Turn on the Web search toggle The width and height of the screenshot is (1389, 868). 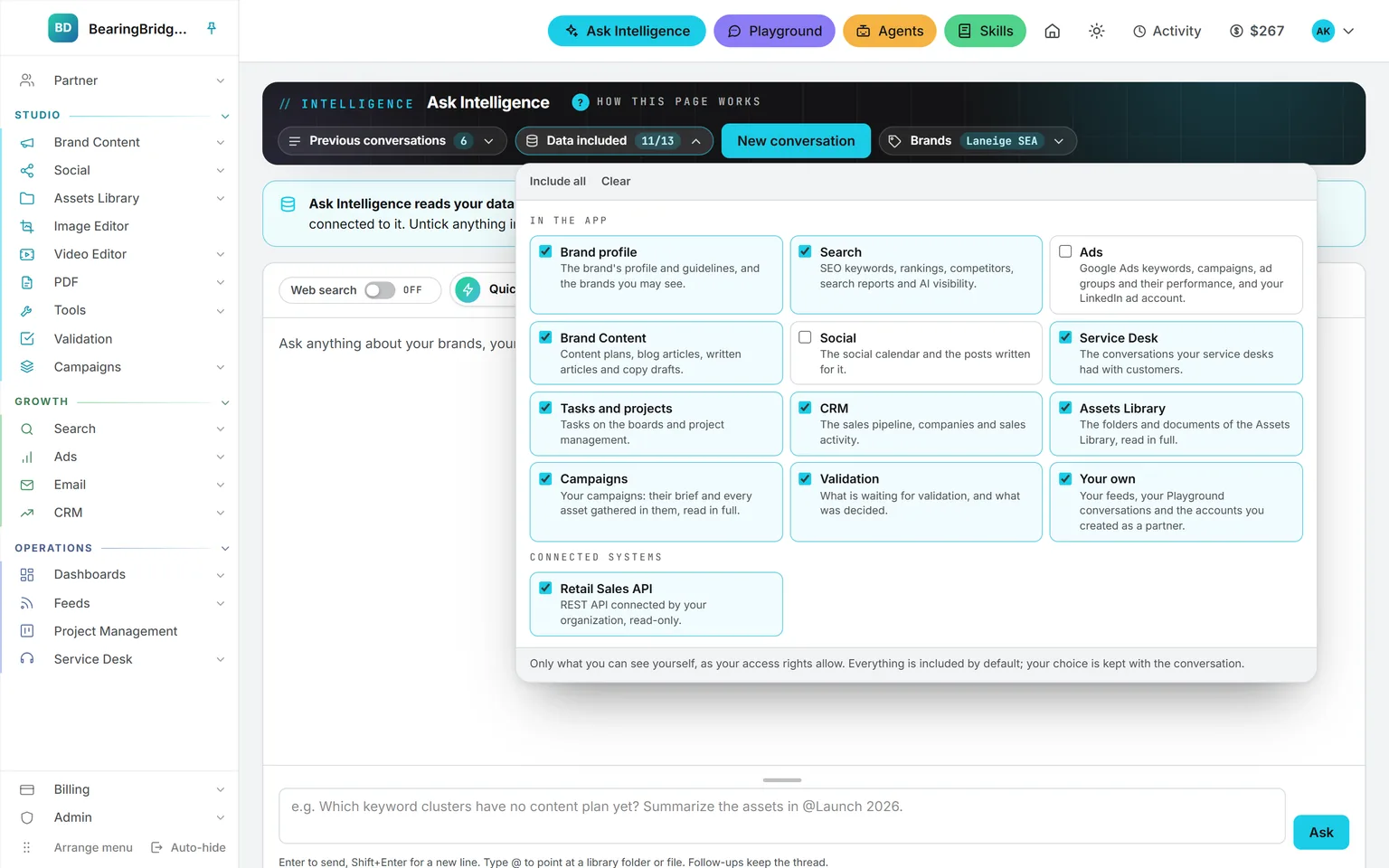coord(380,290)
